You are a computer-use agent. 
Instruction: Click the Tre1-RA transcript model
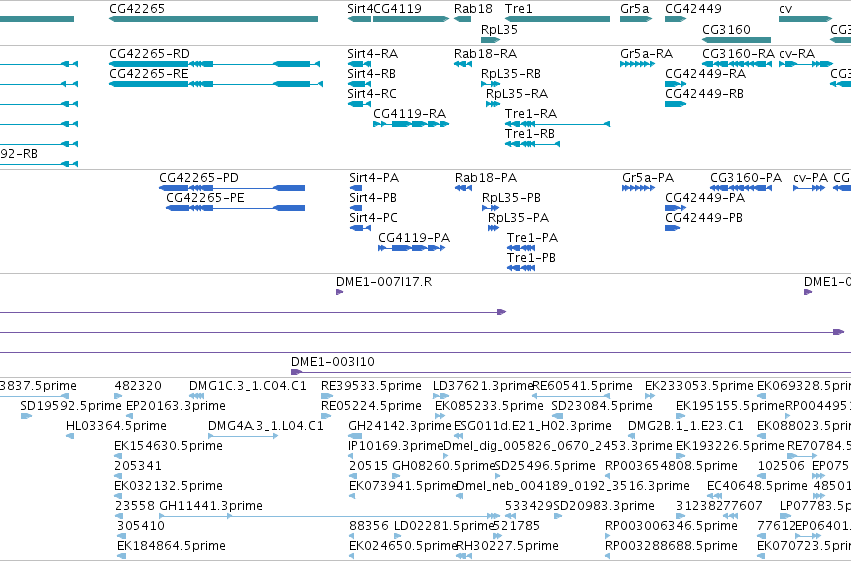(x=557, y=124)
